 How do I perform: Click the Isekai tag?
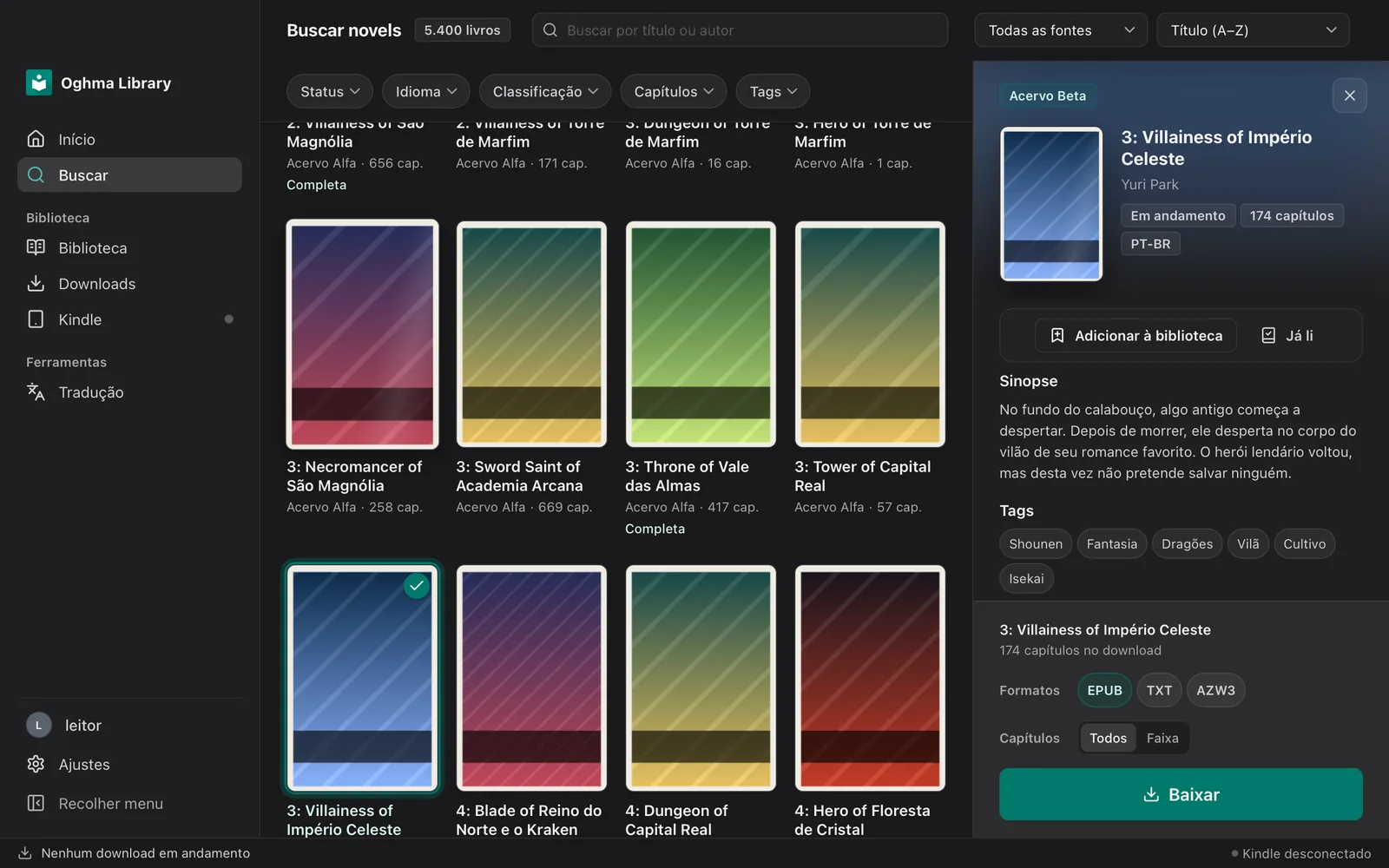coord(1026,578)
